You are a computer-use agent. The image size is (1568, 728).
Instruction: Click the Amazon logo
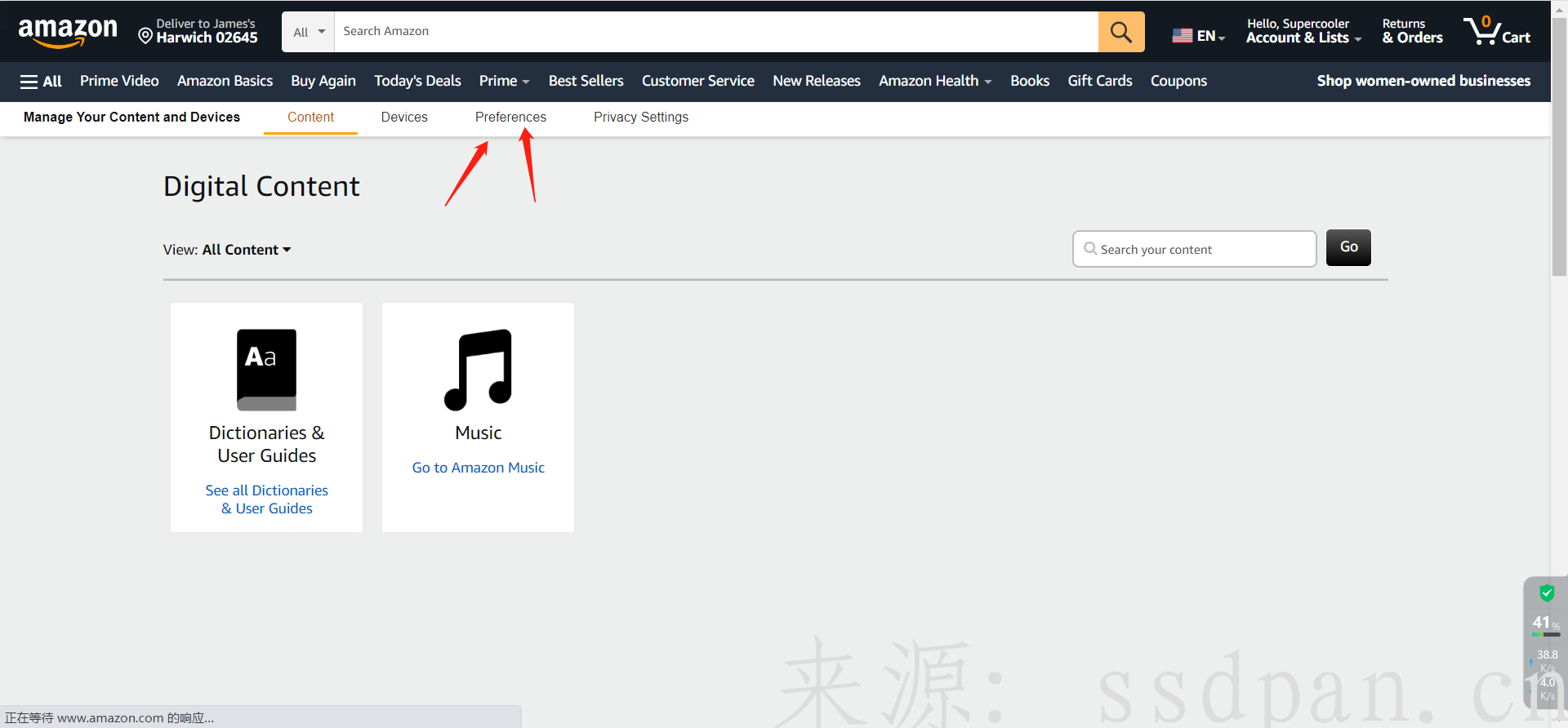[68, 32]
